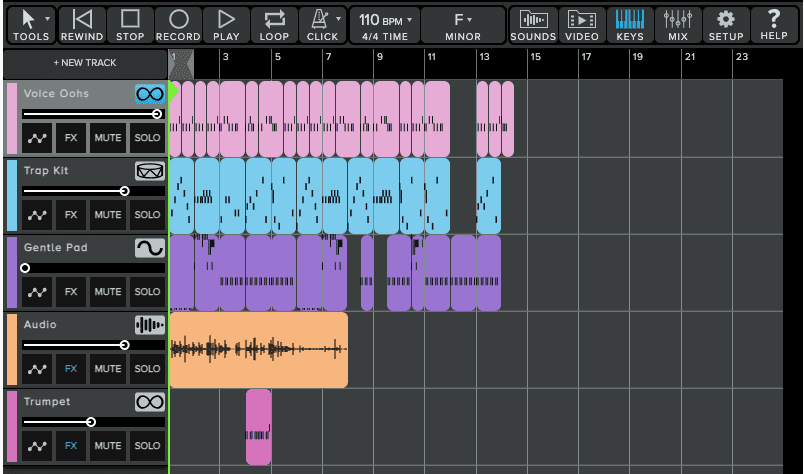
Task: Open Setup gear settings
Action: [x=726, y=24]
